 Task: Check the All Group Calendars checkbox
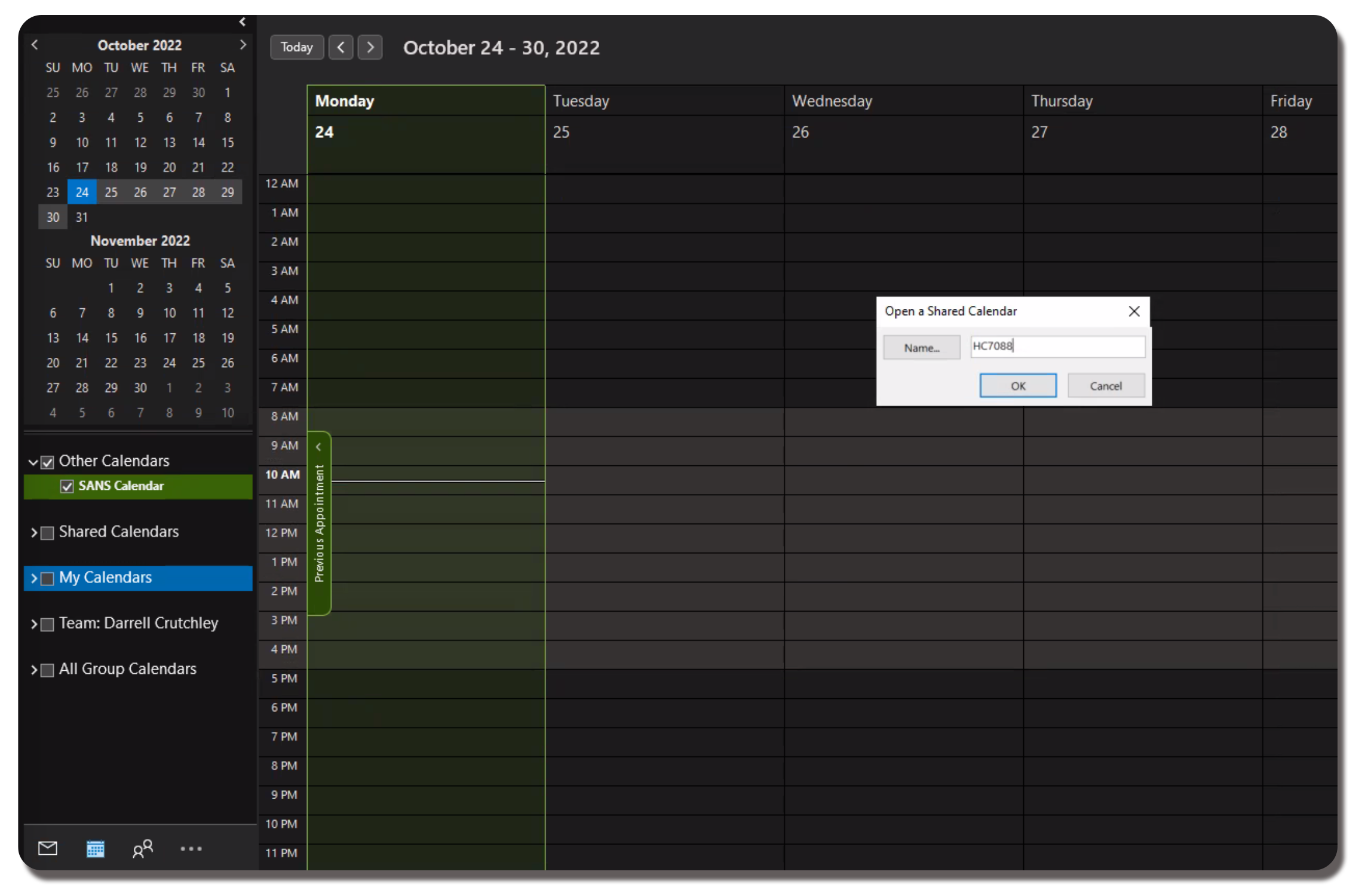48,670
